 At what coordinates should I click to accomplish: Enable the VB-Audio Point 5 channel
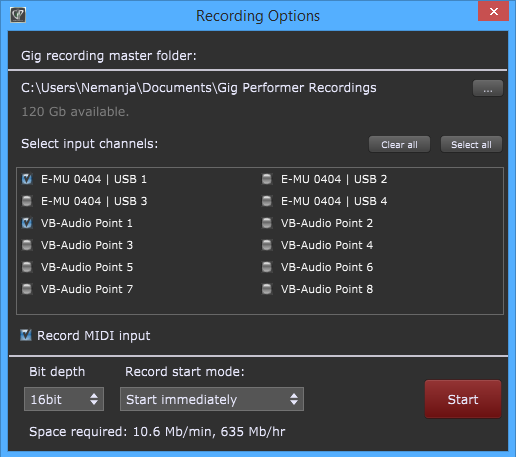[27, 267]
